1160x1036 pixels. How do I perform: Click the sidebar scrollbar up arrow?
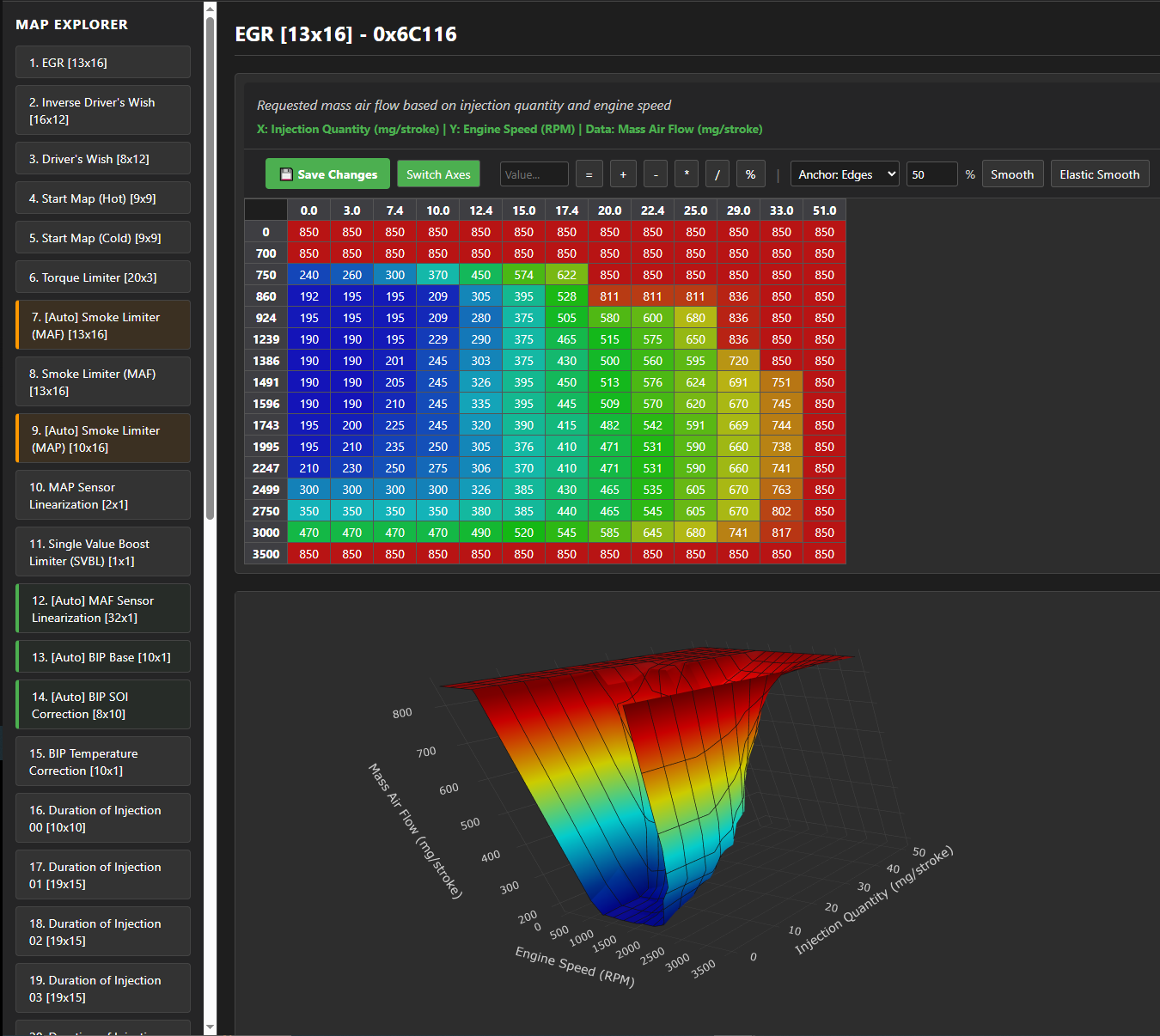click(x=211, y=9)
